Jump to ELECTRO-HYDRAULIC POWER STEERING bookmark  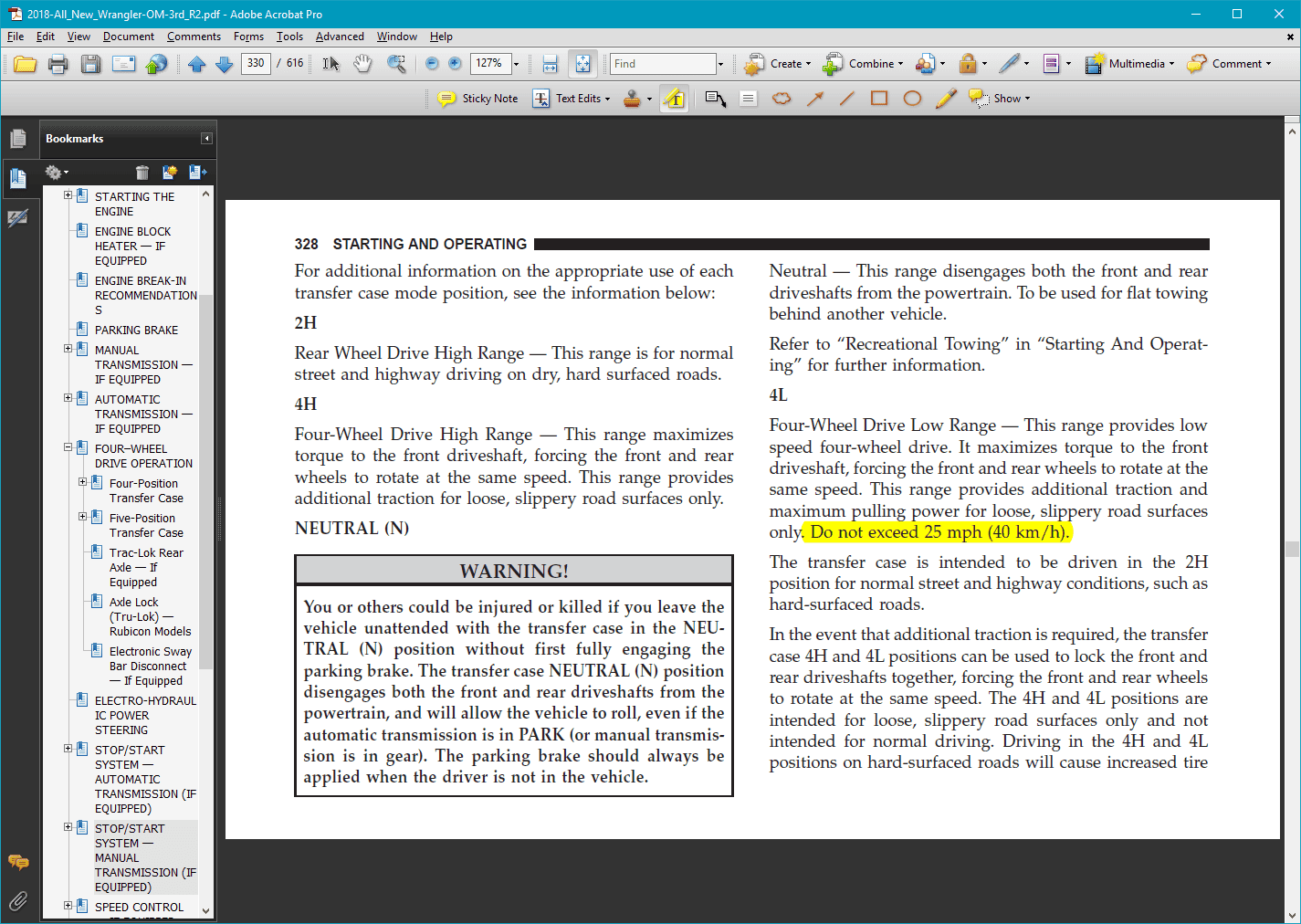(x=145, y=715)
